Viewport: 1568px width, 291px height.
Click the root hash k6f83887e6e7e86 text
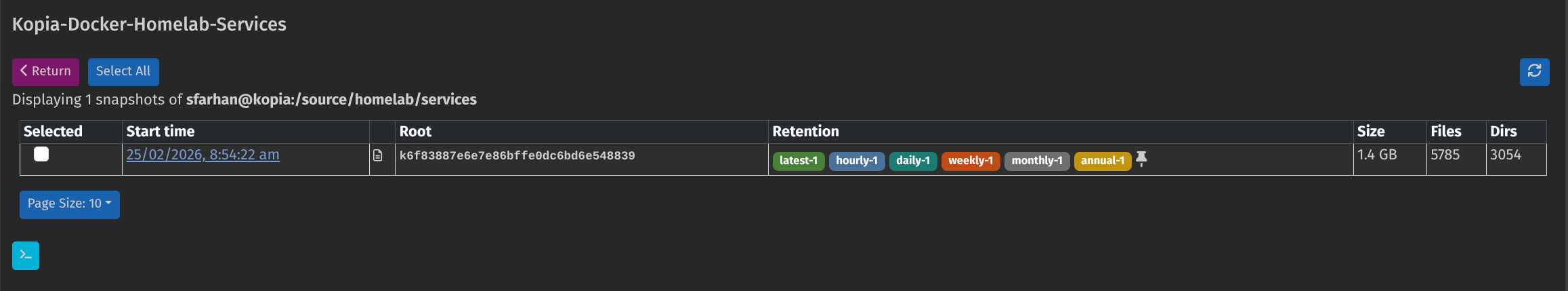click(x=517, y=156)
